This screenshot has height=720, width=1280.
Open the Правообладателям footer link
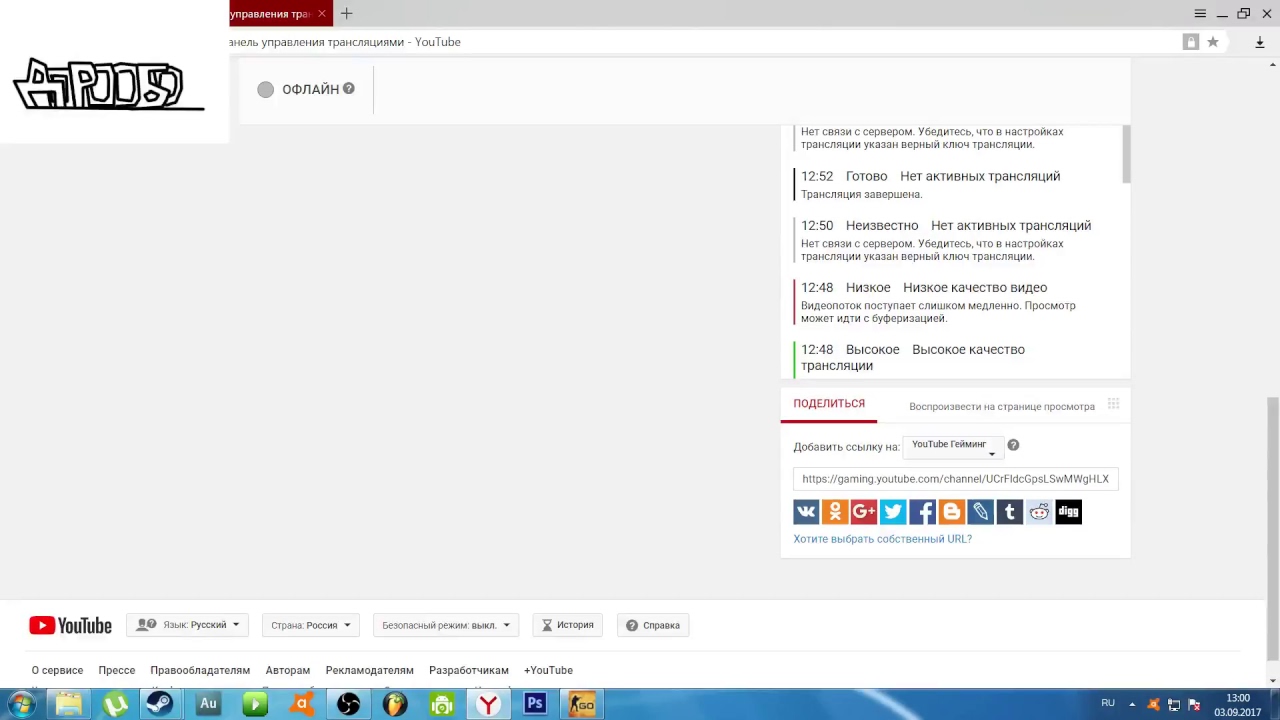point(200,670)
